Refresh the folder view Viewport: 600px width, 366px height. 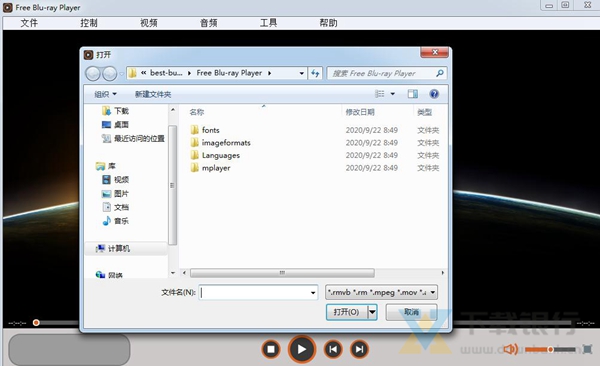coord(315,73)
